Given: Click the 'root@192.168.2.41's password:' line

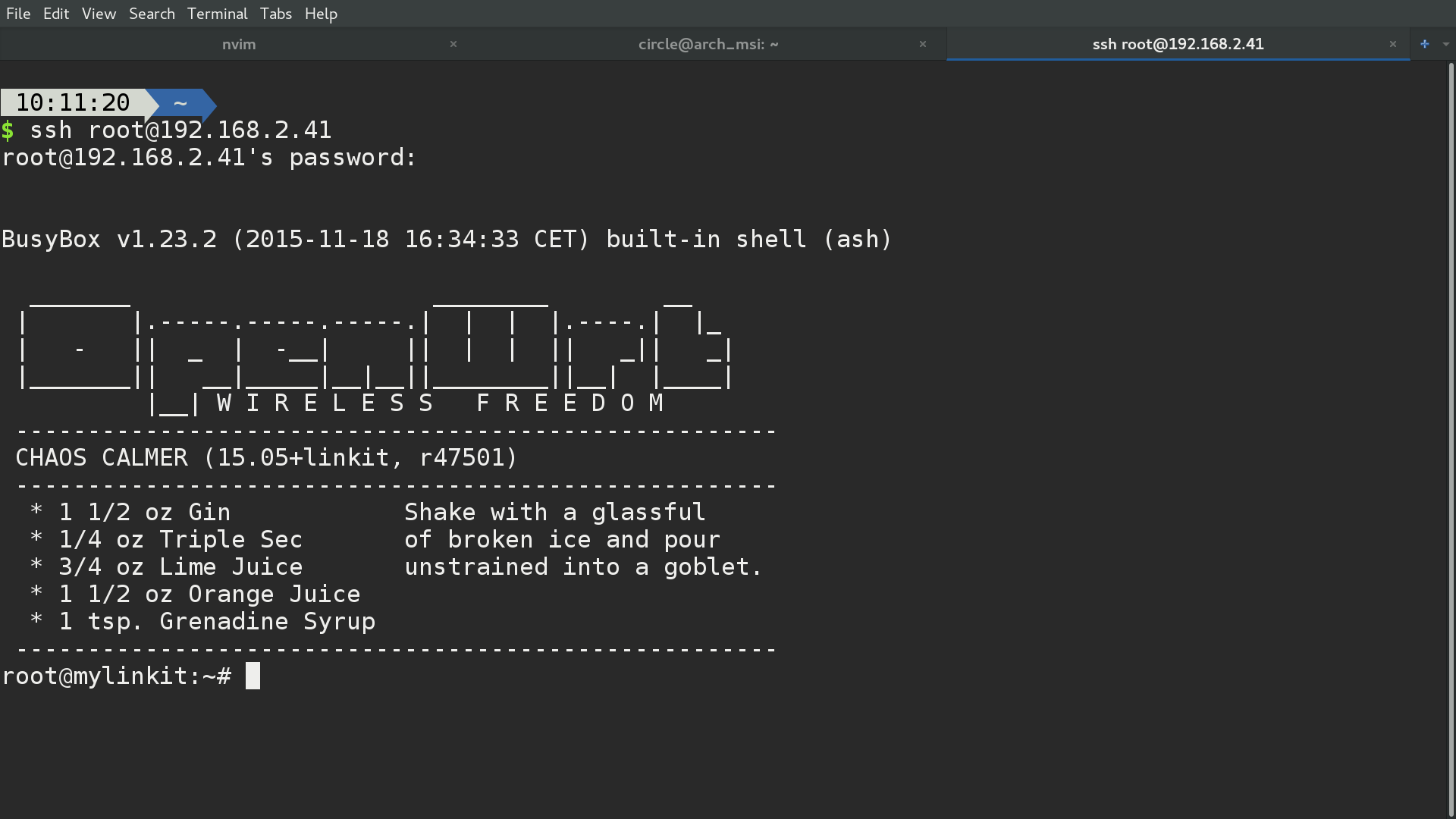Looking at the screenshot, I should point(209,157).
